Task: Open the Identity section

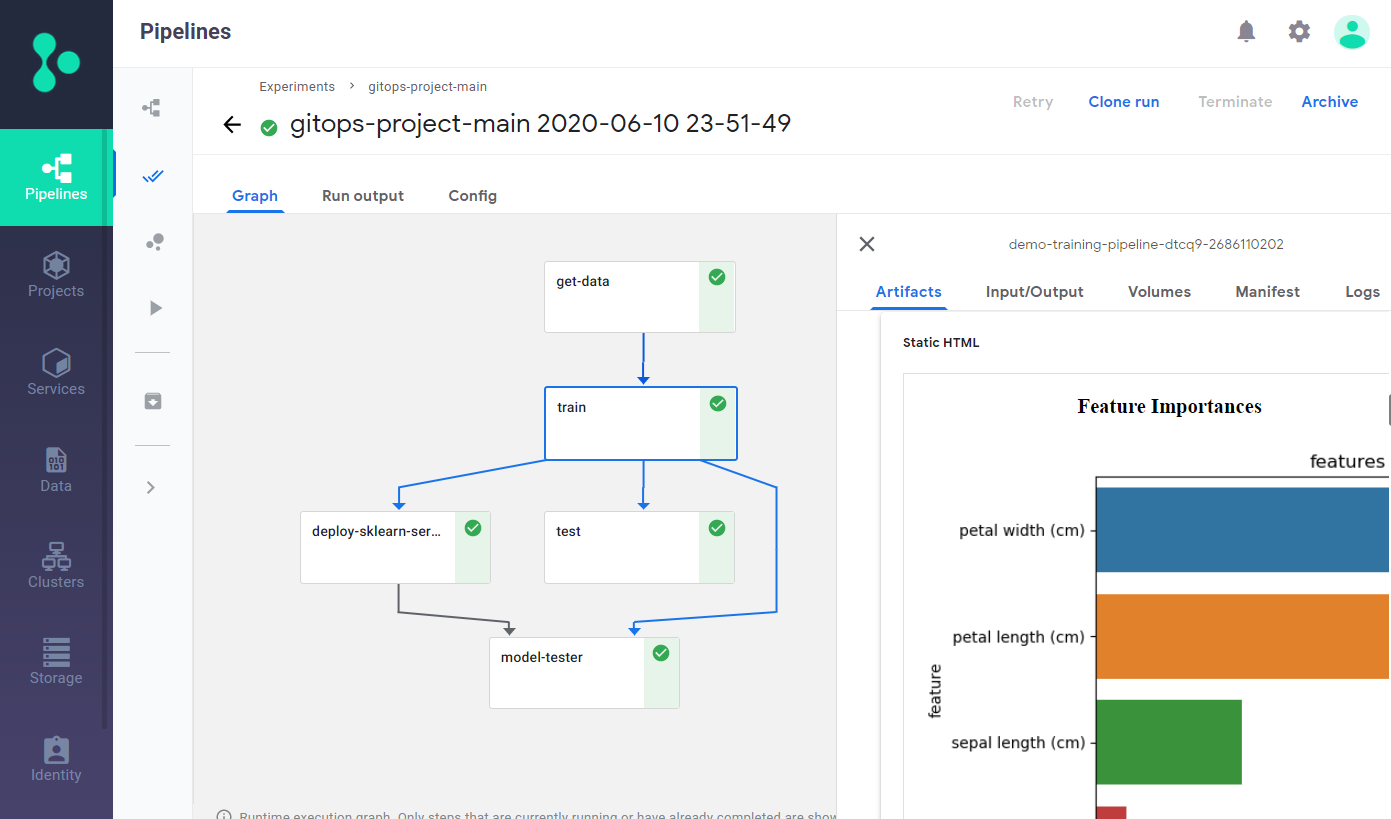Action: pyautogui.click(x=56, y=759)
